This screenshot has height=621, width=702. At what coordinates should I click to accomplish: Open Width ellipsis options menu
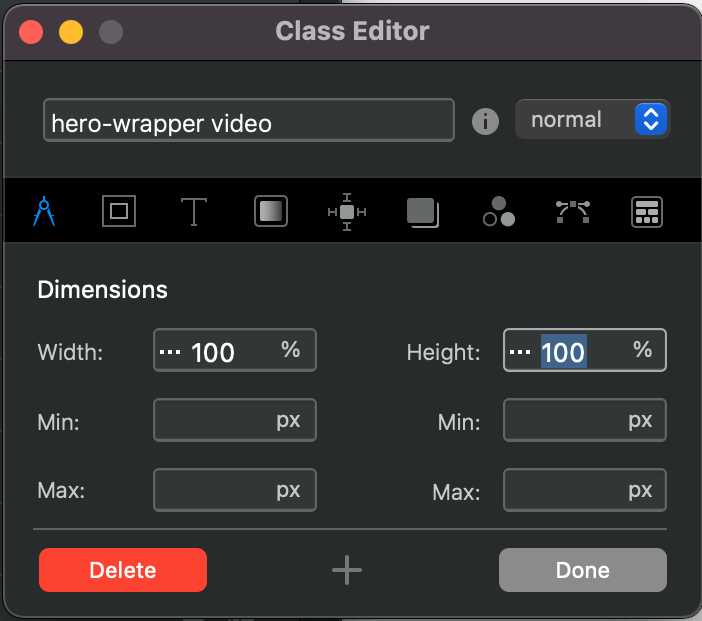point(171,351)
